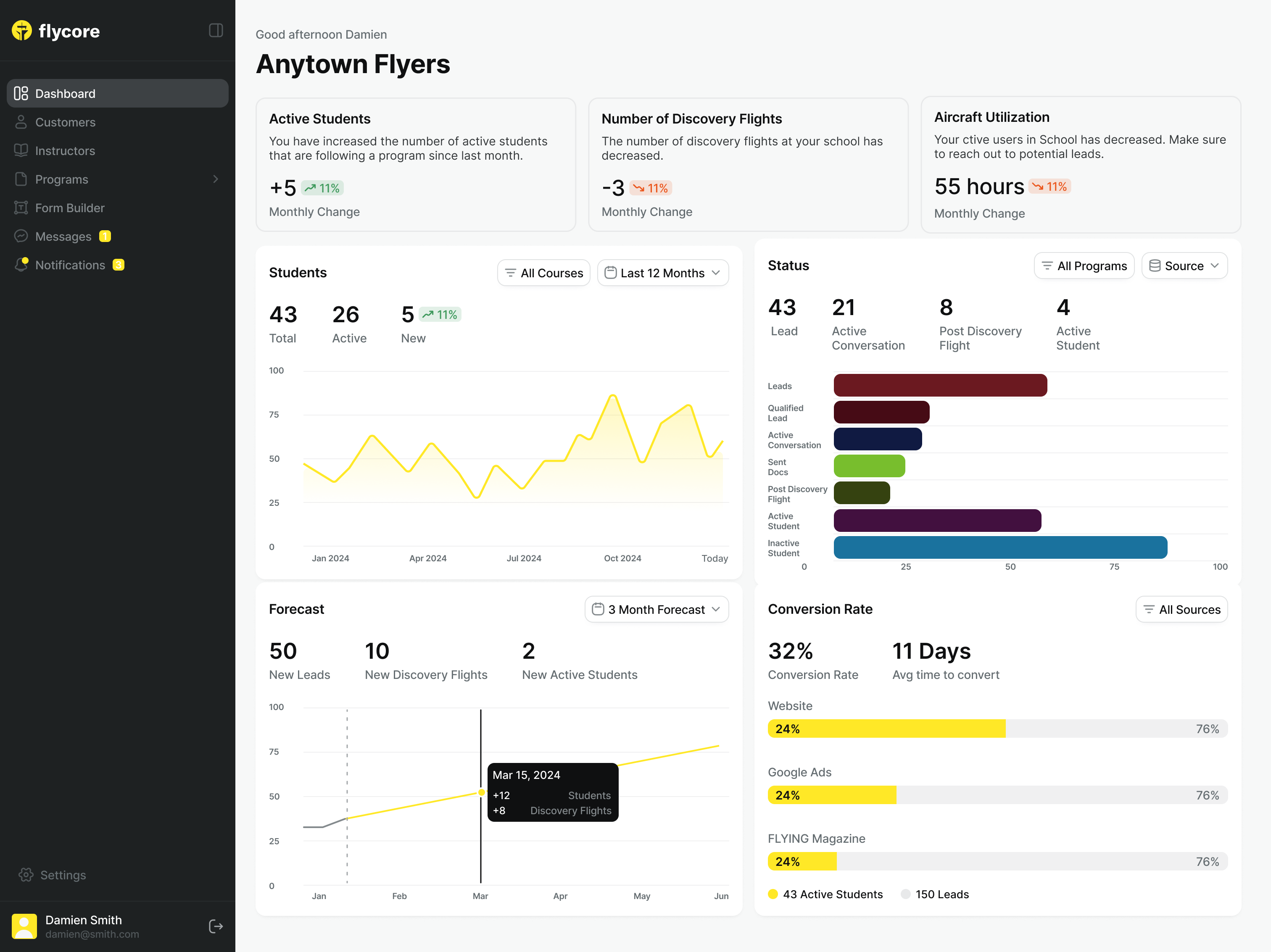
Task: Toggle the sidebar collapse icon
Action: 216,30
